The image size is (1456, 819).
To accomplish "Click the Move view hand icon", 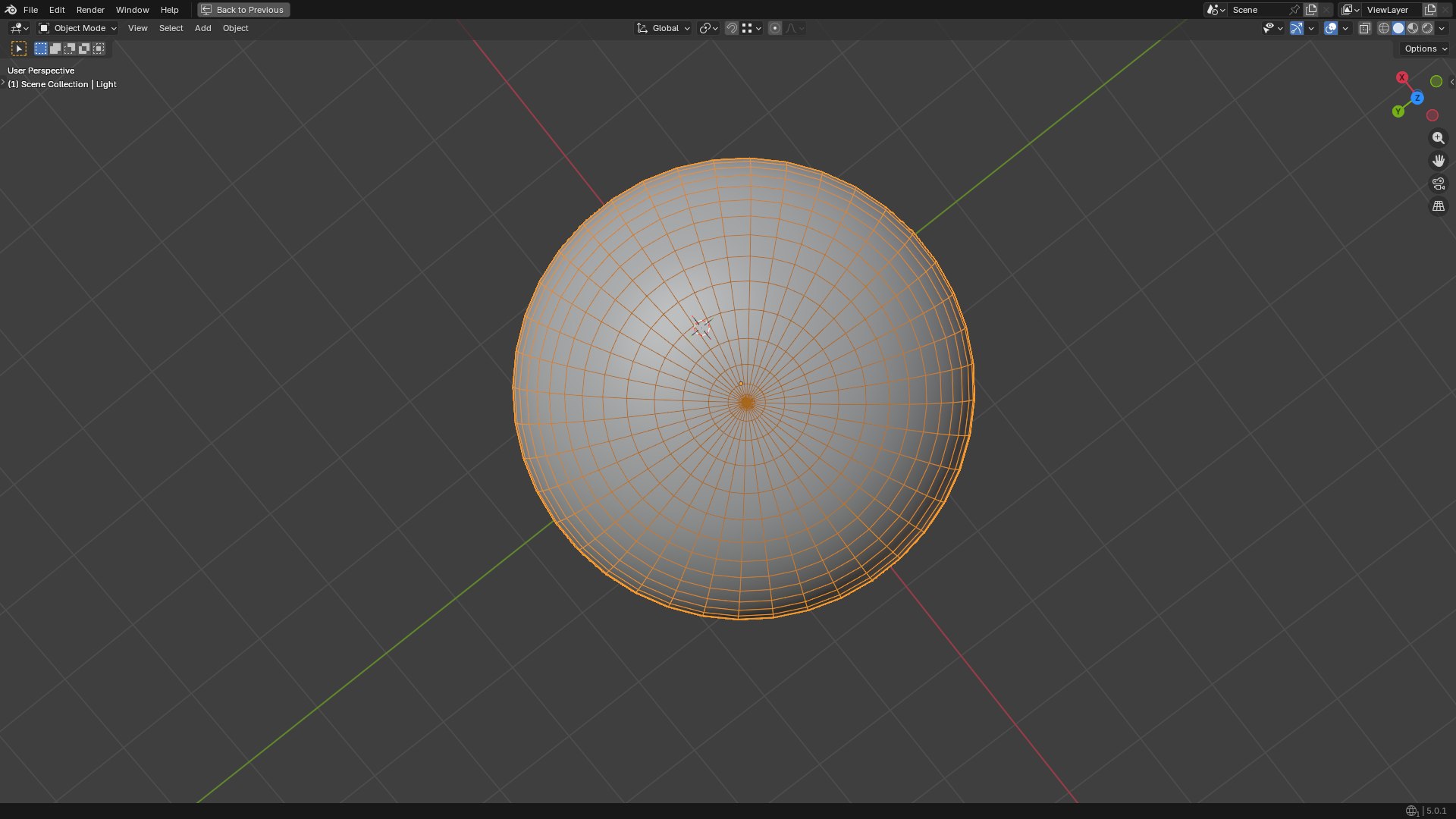I will point(1438,161).
